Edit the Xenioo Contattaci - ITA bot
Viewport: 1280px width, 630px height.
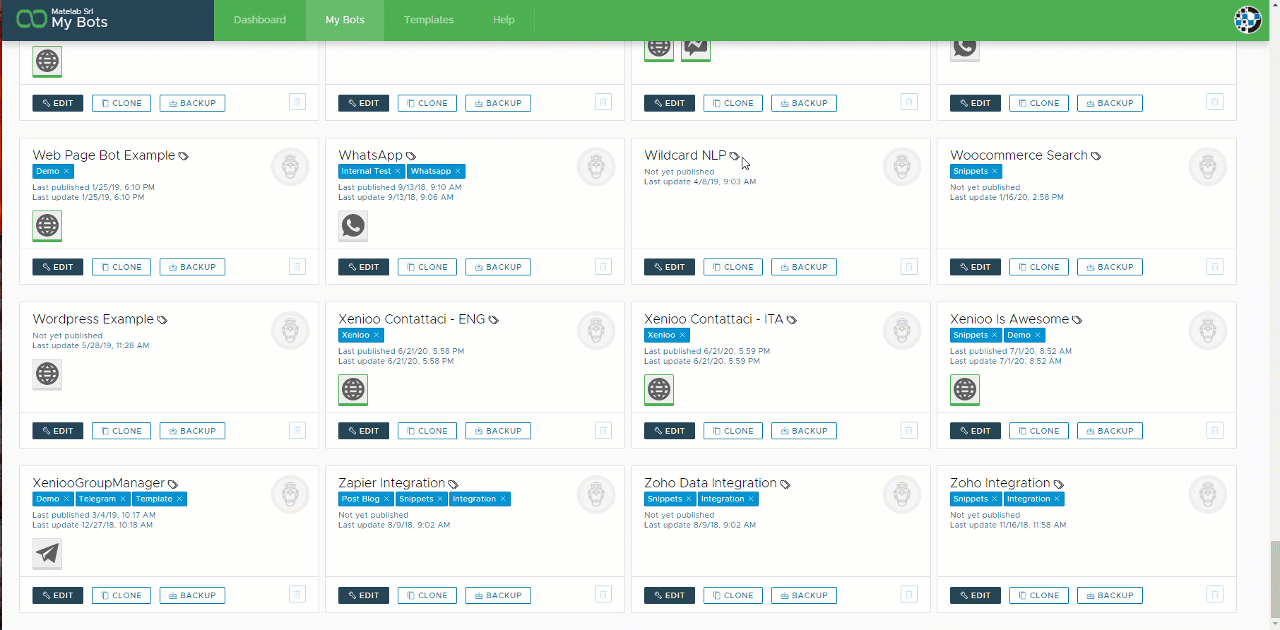(x=669, y=431)
